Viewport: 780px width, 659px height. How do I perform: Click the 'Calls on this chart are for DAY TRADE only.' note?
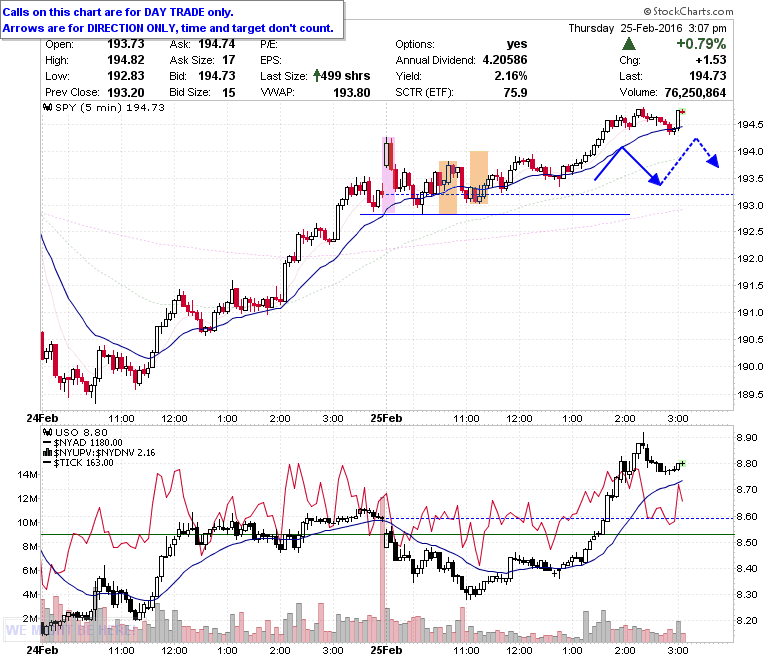point(118,12)
